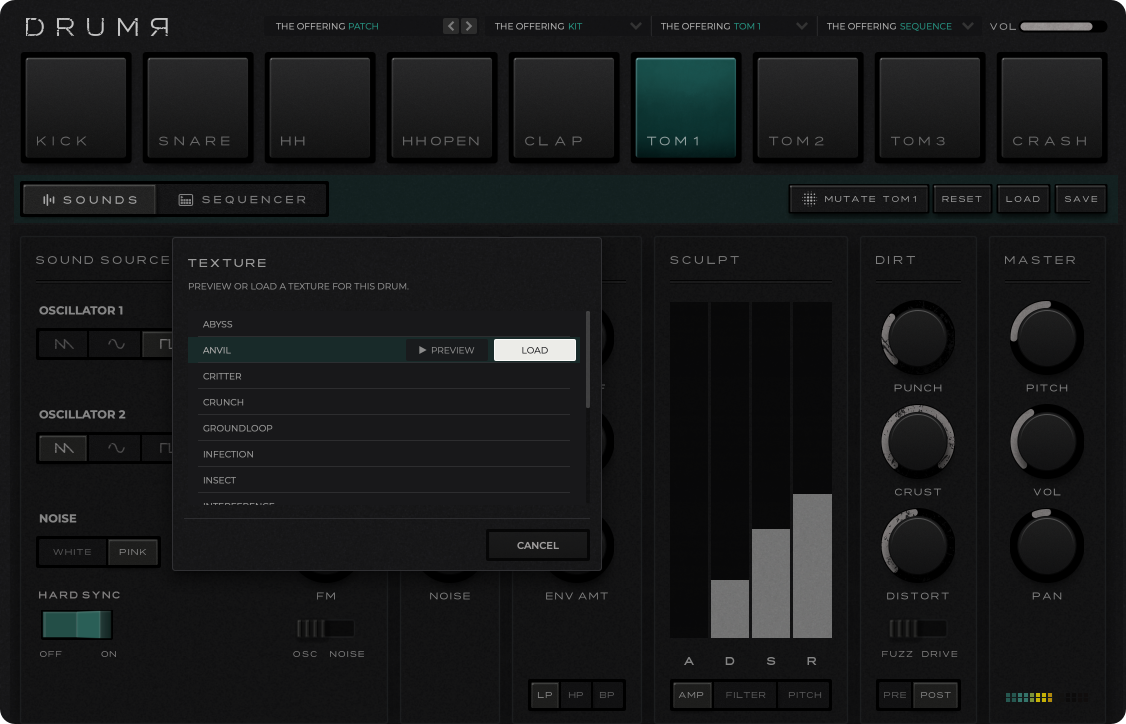The width and height of the screenshot is (1126, 724).
Task: Select the Snare drum pad
Action: tap(198, 108)
